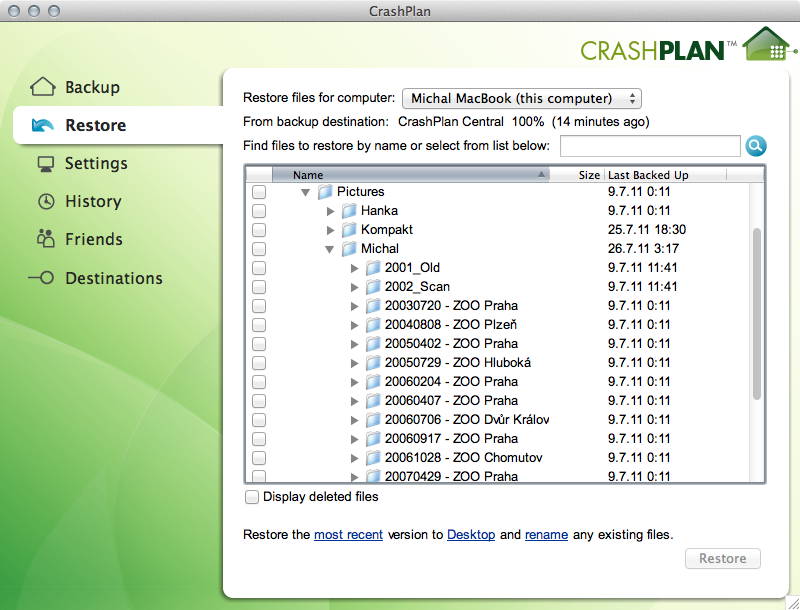
Task: Click the 25.7.11 18:30 backup date
Action: pos(647,230)
